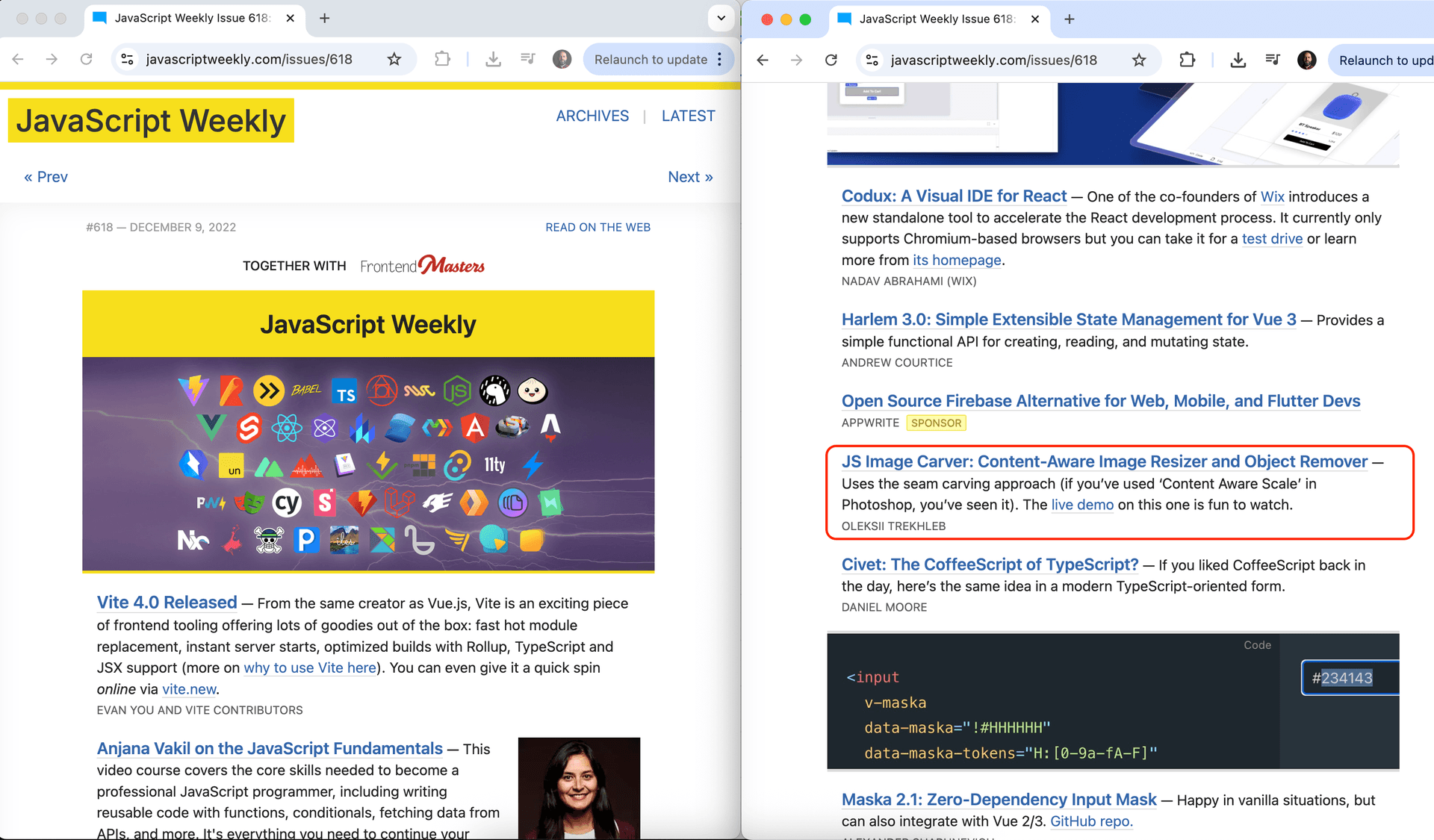Open 'its homepage' link
This screenshot has width=1434, height=840.
point(957,260)
